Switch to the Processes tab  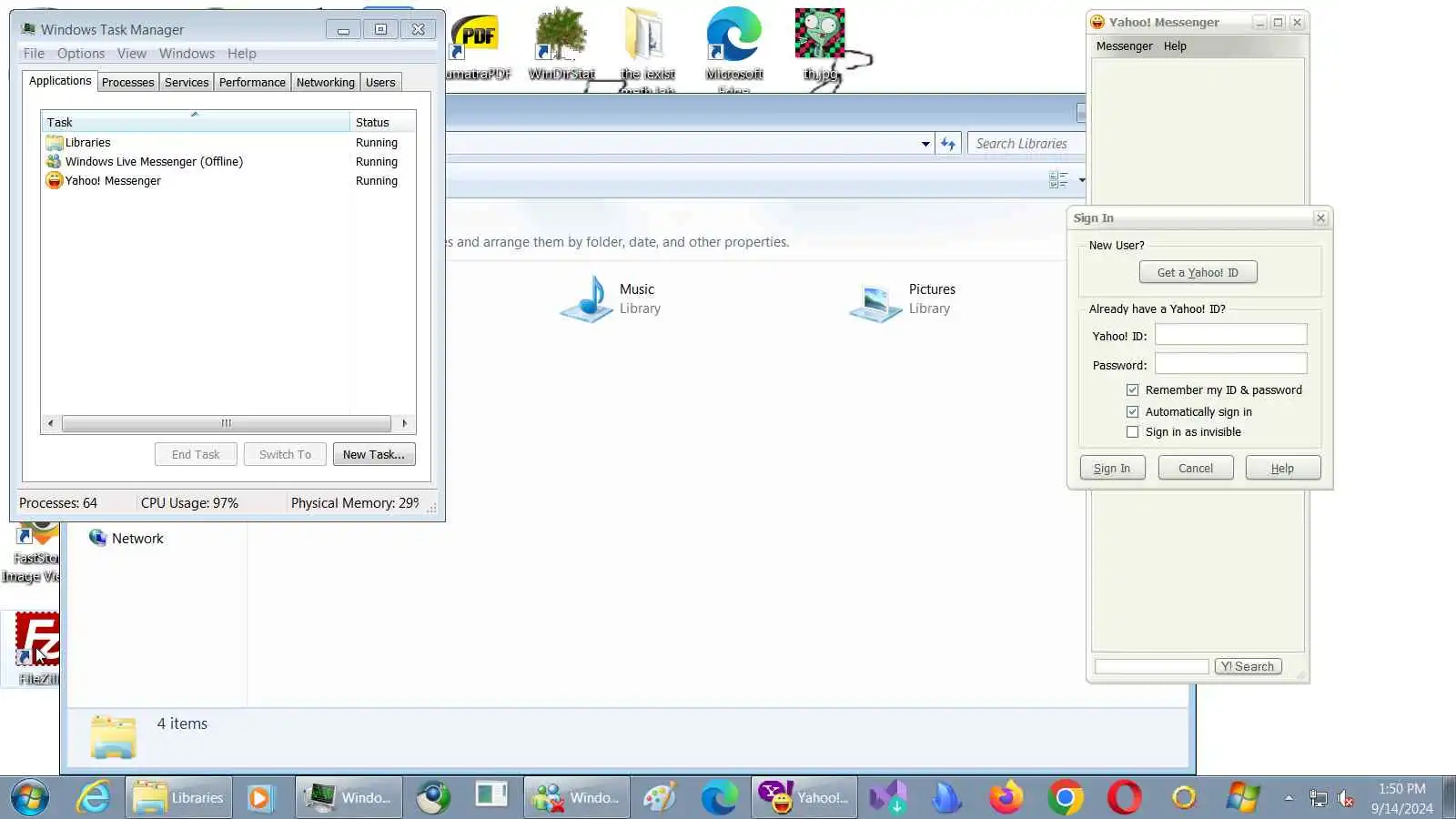coord(128,83)
